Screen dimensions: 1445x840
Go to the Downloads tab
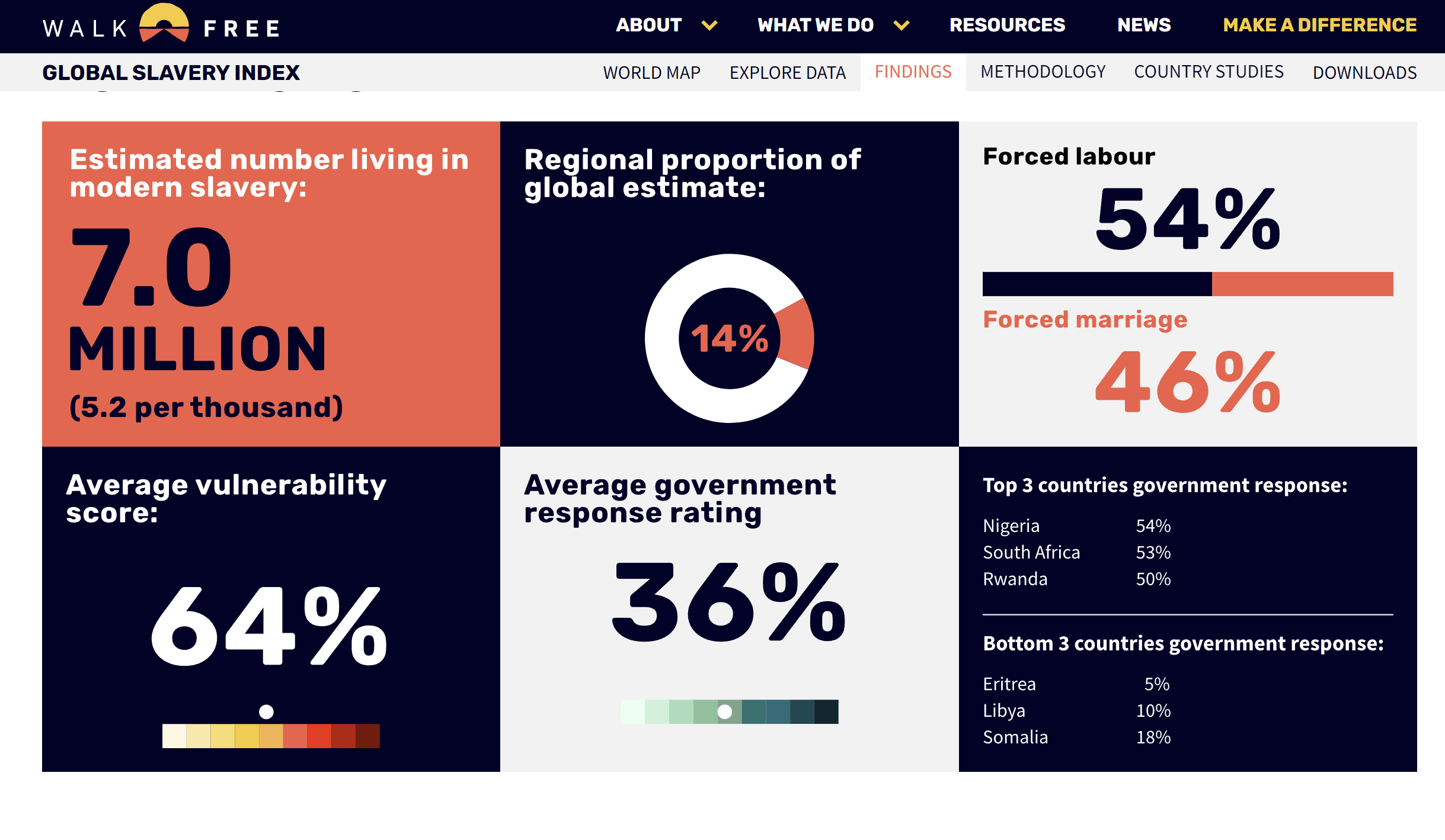1364,73
